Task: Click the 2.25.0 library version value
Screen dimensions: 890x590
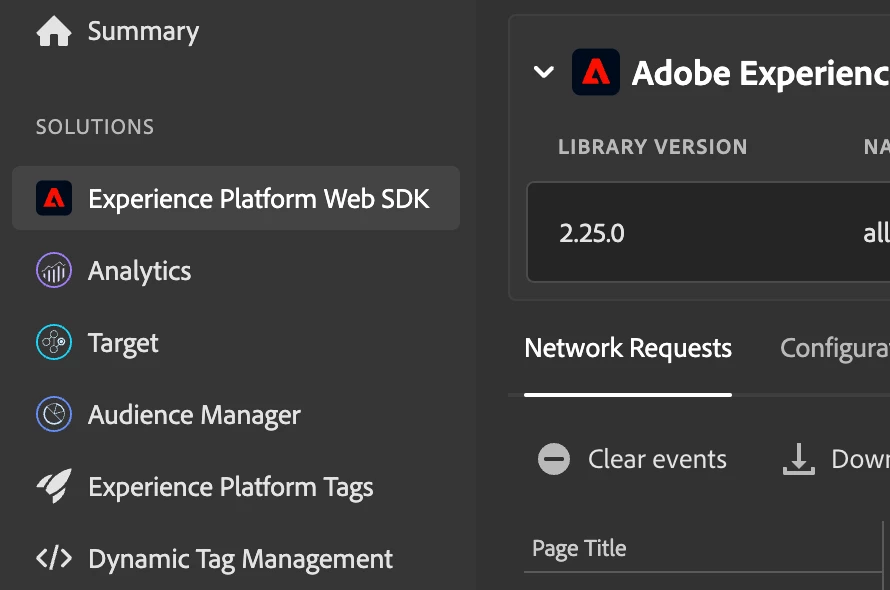Action: [592, 234]
